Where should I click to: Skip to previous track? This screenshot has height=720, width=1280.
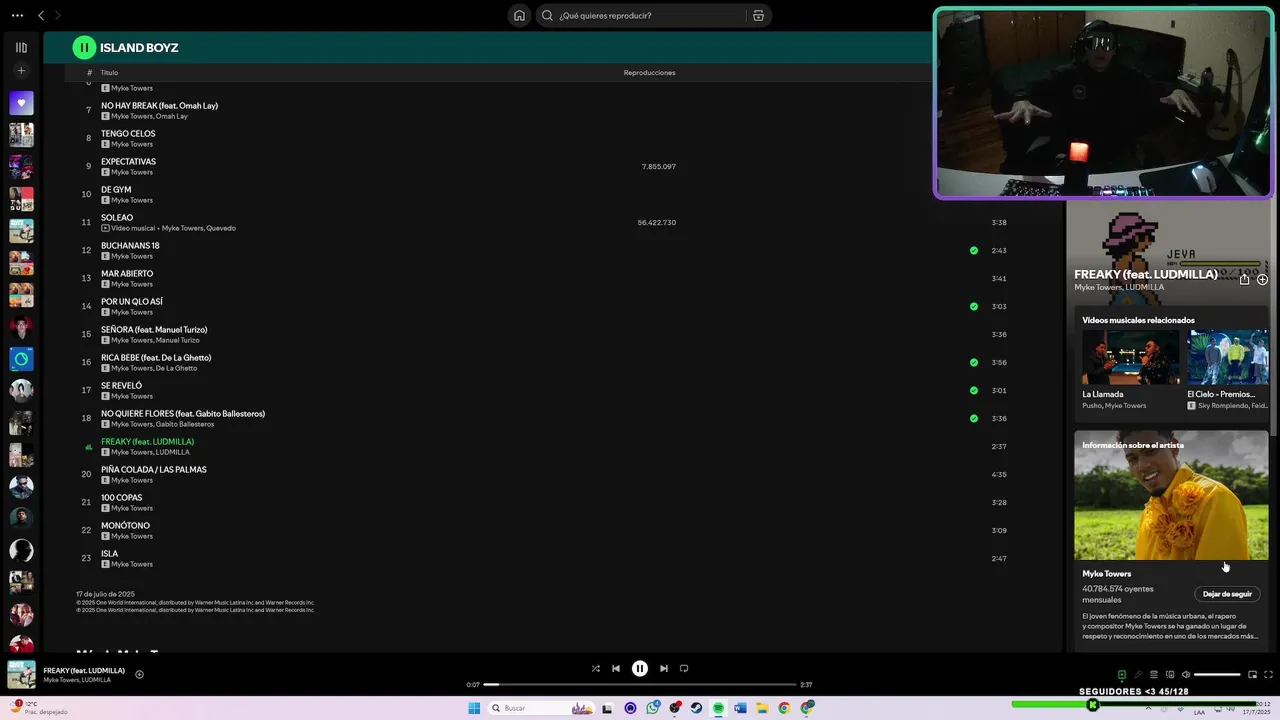click(x=616, y=668)
